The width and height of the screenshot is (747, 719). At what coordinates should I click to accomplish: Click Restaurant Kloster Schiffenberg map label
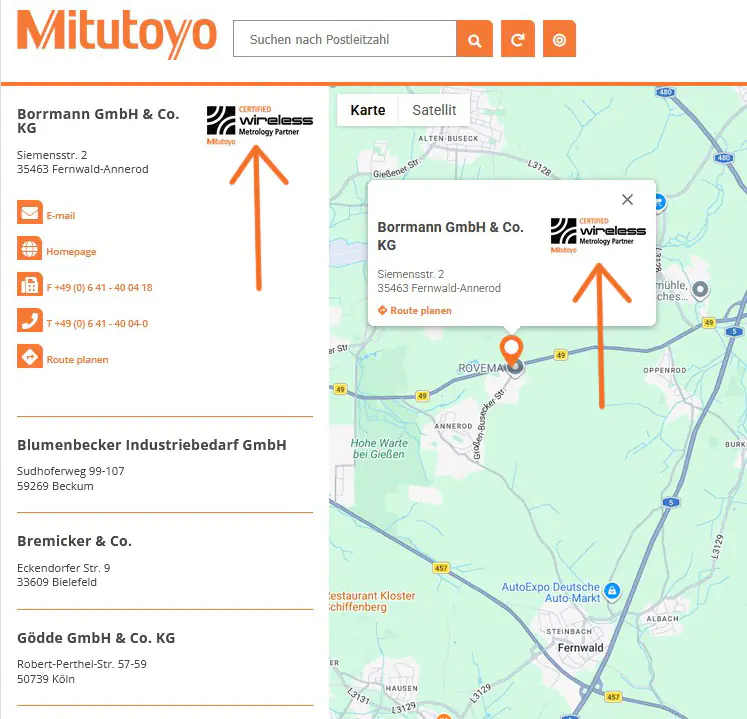pyautogui.click(x=371, y=601)
